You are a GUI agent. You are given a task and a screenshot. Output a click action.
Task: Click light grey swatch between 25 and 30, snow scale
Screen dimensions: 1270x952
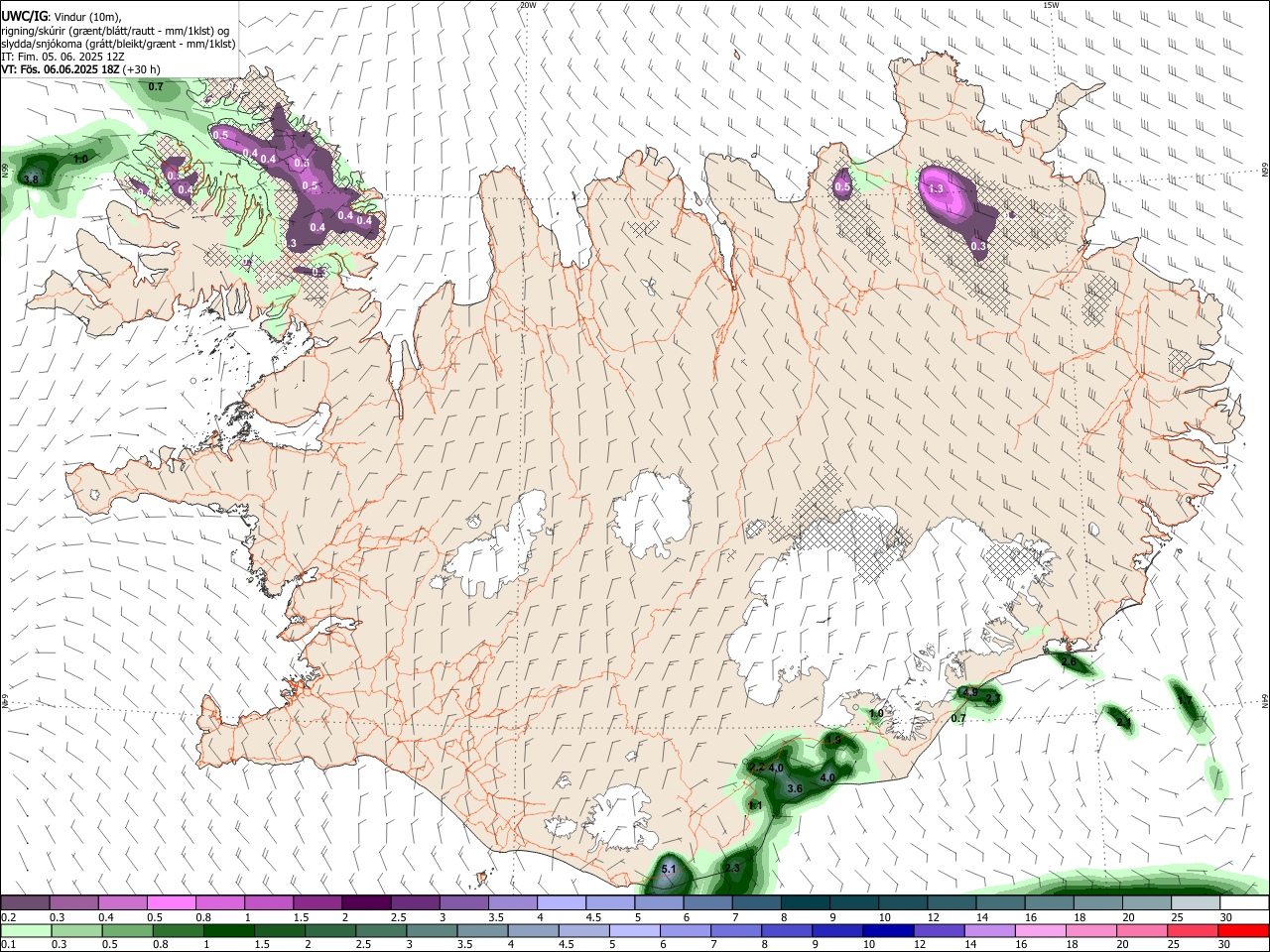(1196, 903)
